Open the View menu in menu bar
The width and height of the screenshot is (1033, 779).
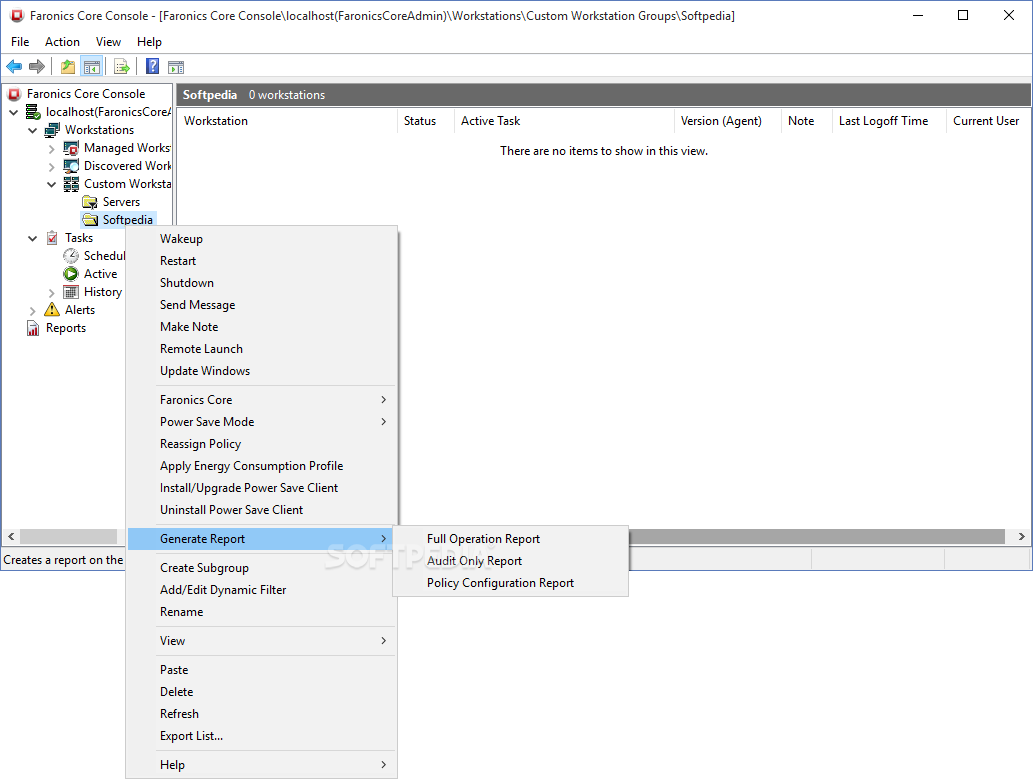coord(108,42)
